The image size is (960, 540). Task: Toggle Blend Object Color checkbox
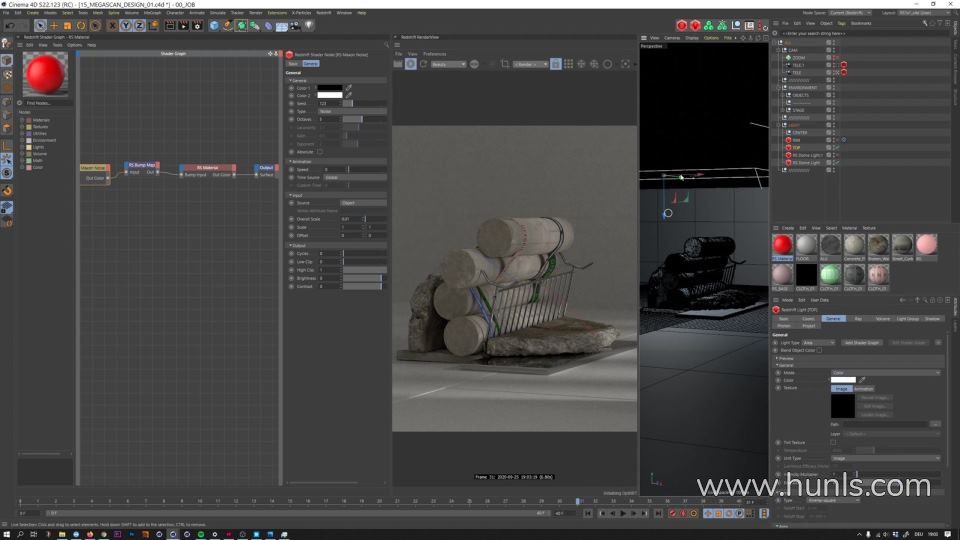[x=819, y=350]
